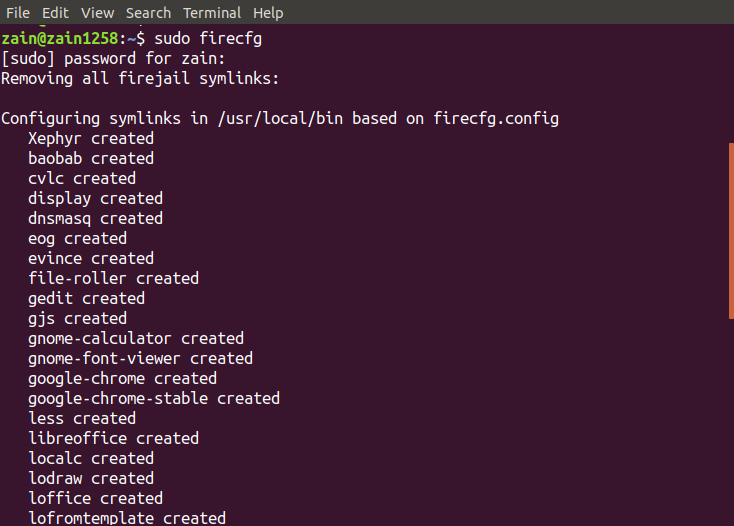The width and height of the screenshot is (734, 526).
Task: Click the 'cvlc created' output line
Action: 82,178
